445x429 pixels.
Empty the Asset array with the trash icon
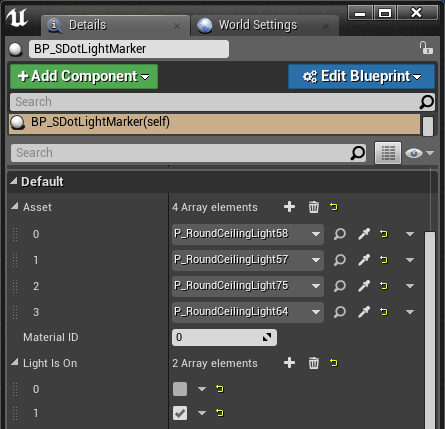313,207
